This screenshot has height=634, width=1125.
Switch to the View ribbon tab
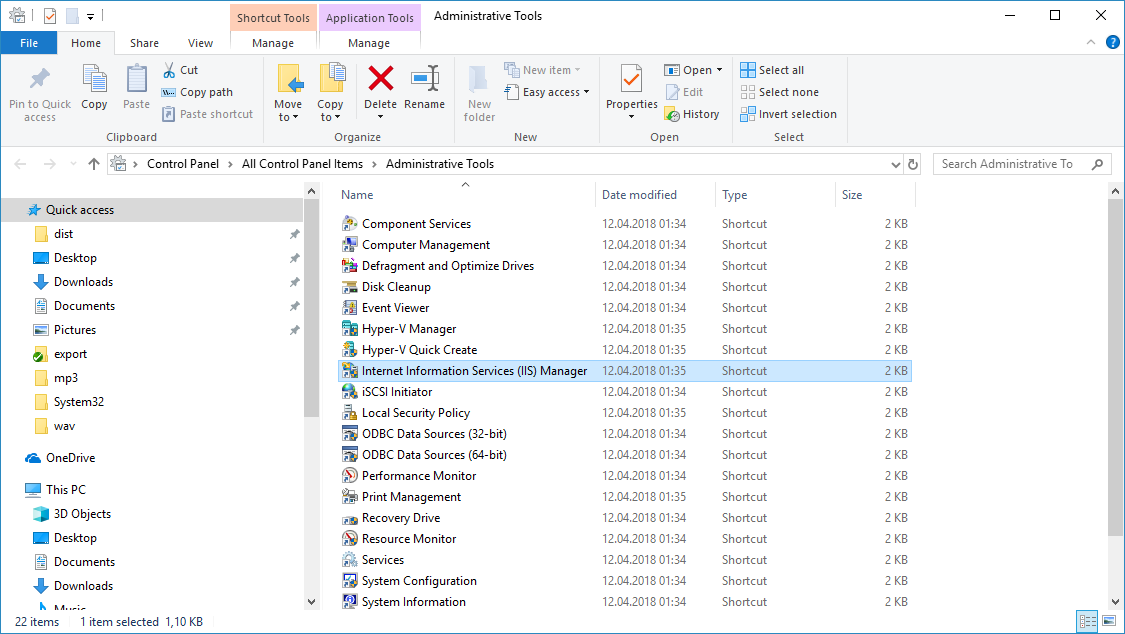200,43
